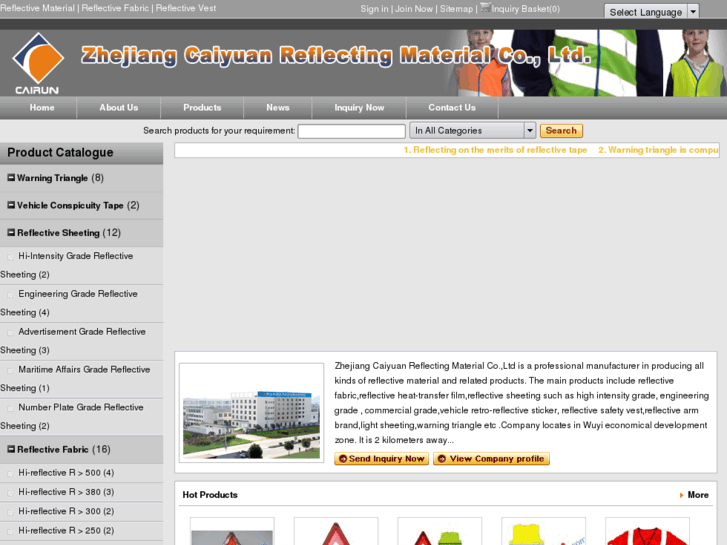Open the Inquiry Basket(0) link
The width and height of the screenshot is (727, 545).
tap(525, 9)
